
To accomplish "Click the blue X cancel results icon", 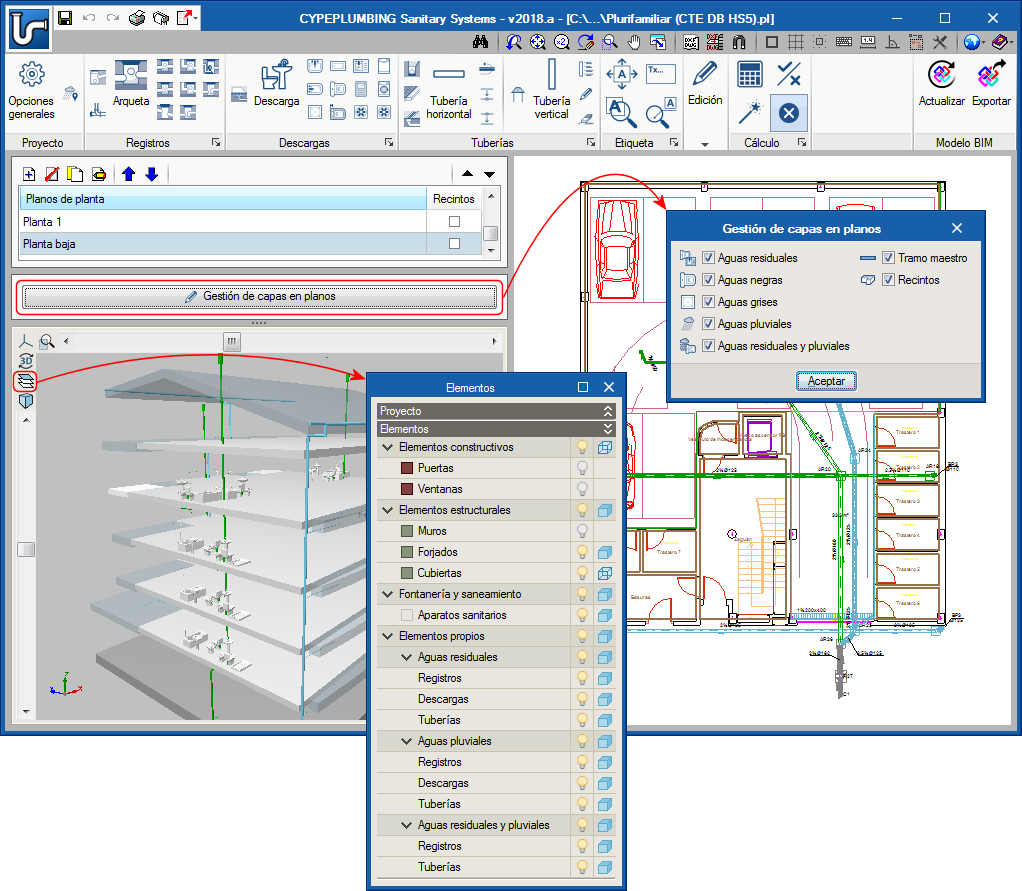I will coord(789,113).
